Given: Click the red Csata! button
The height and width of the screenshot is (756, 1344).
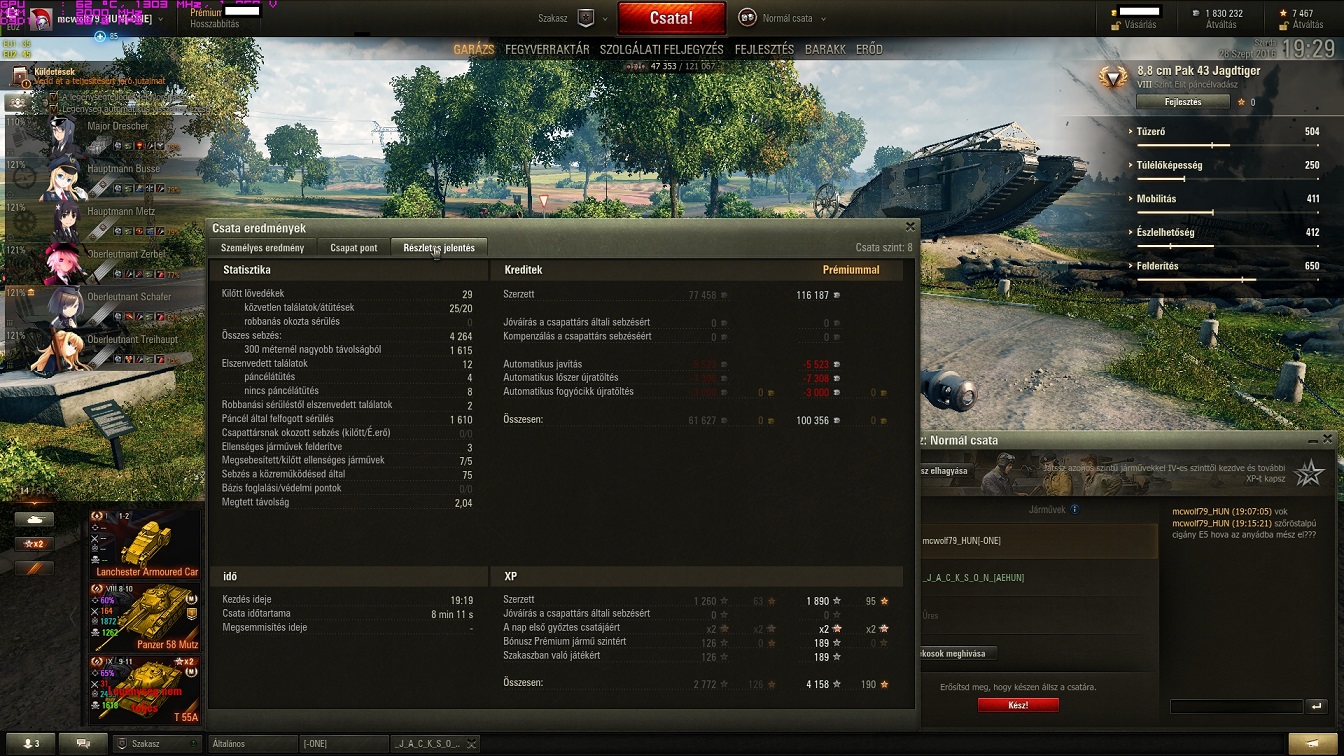Looking at the screenshot, I should click(671, 18).
